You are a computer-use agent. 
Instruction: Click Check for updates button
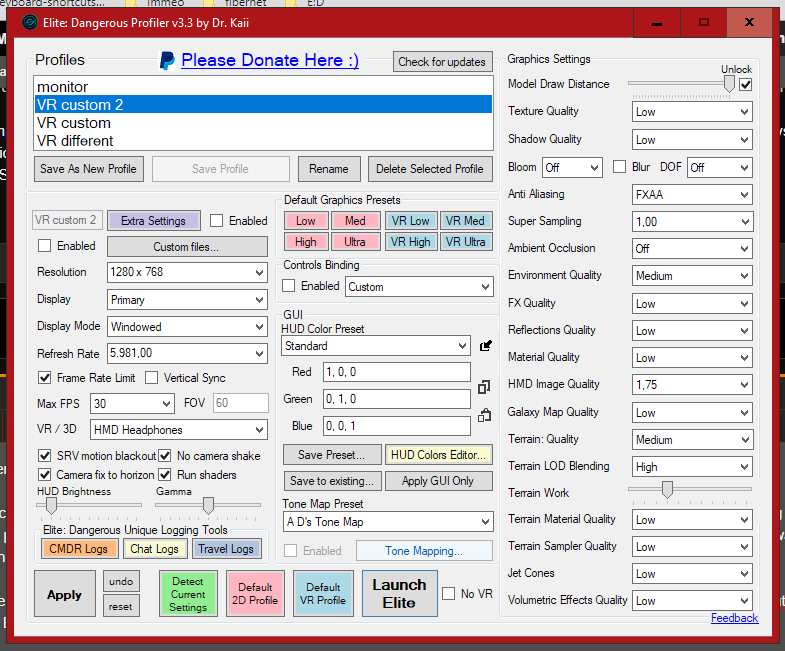[x=442, y=62]
